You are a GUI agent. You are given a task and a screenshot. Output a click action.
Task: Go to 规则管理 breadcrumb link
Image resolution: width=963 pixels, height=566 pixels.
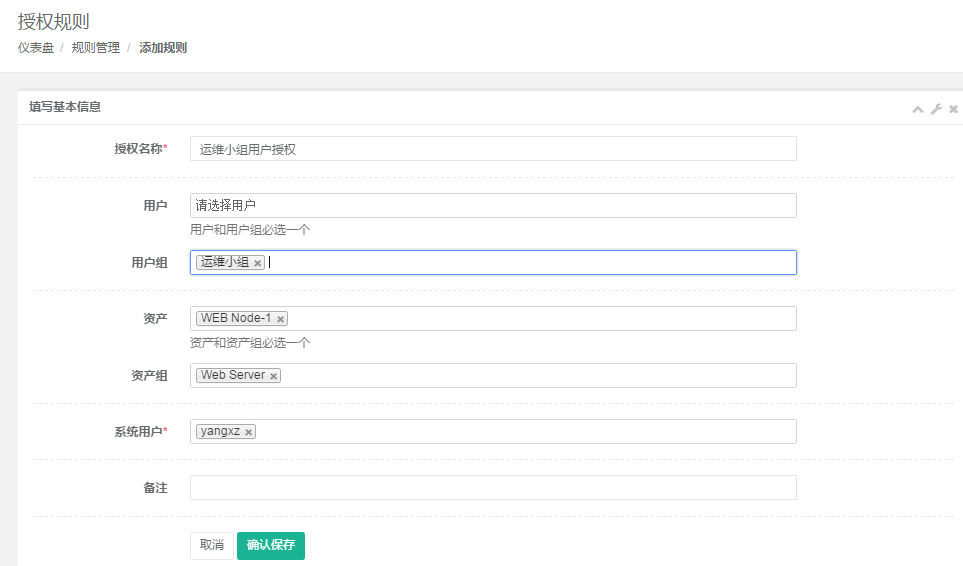[x=96, y=48]
